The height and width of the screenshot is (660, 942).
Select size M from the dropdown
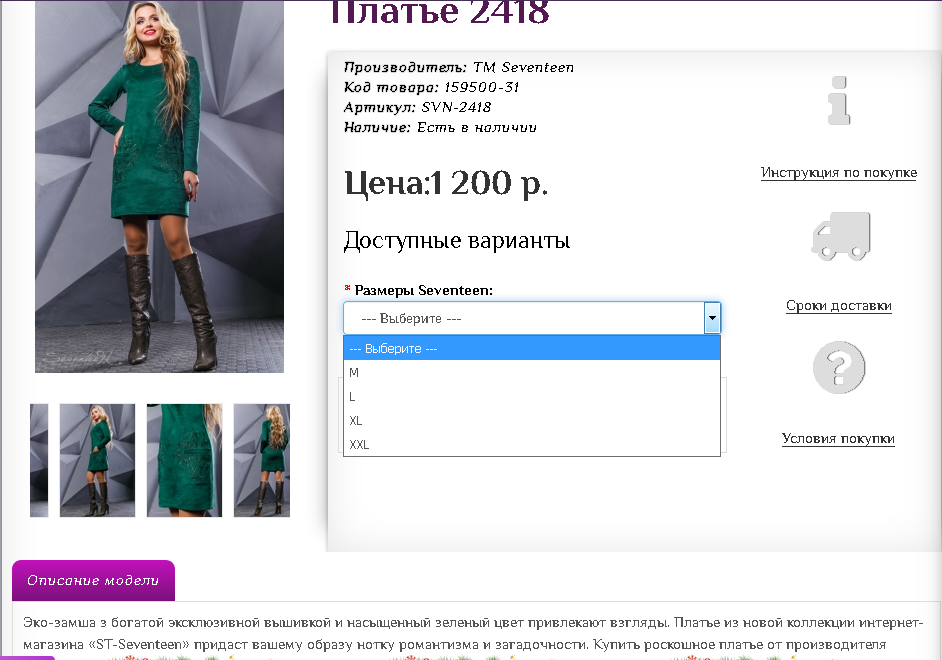532,372
